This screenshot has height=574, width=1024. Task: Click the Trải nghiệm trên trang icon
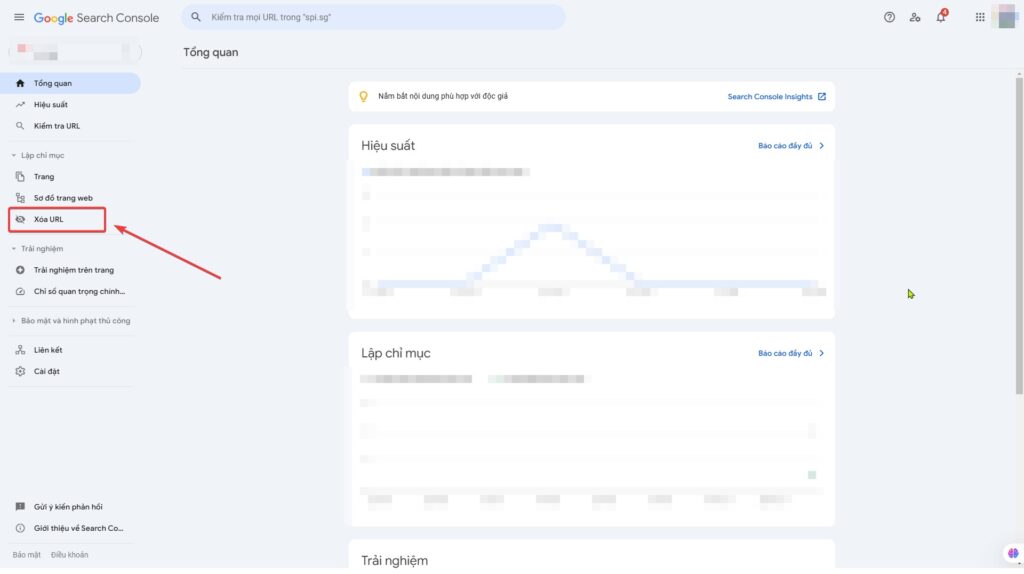click(x=20, y=270)
